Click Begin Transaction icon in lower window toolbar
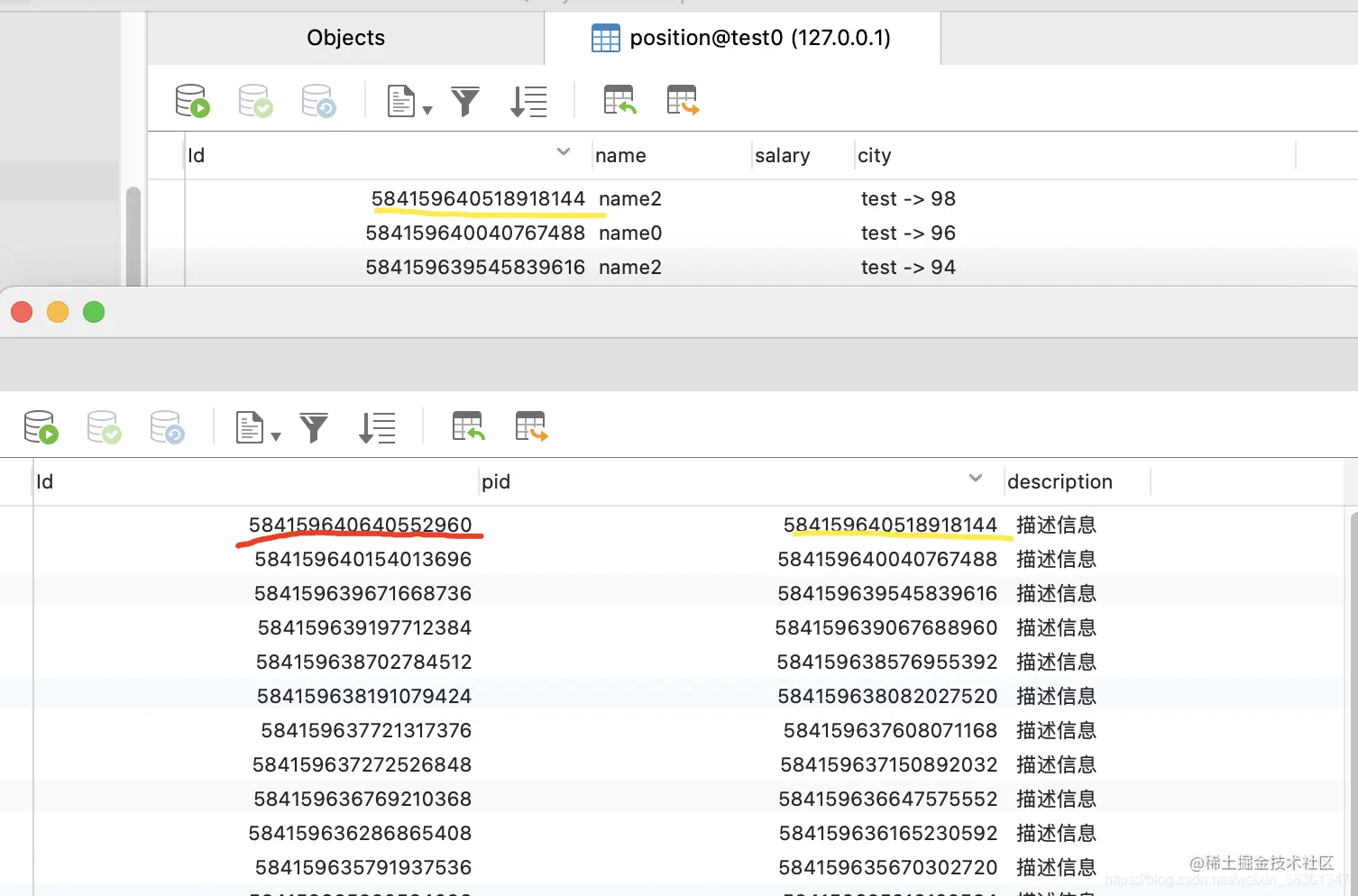The width and height of the screenshot is (1358, 896). click(x=41, y=427)
